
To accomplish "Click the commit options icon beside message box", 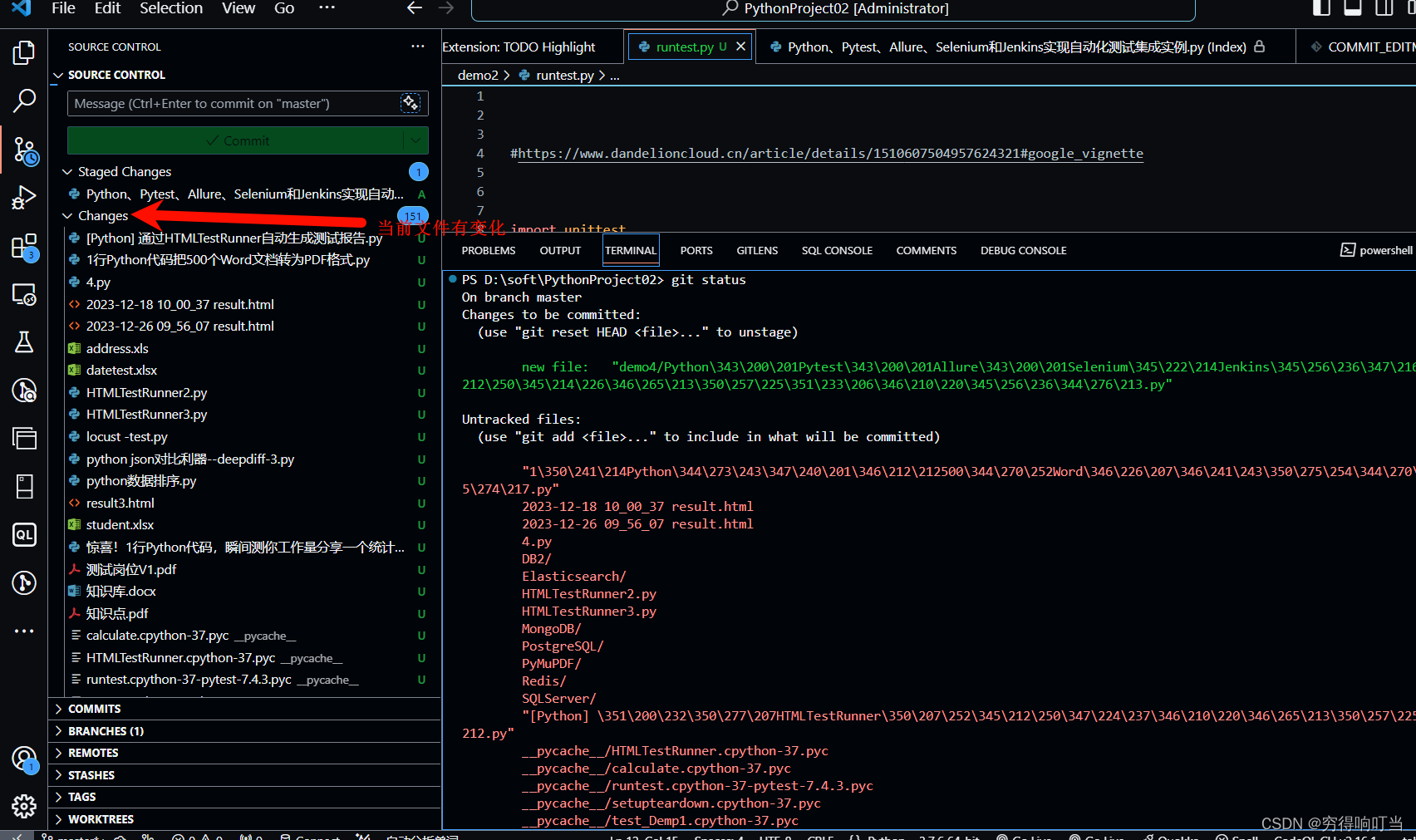I will tap(411, 103).
